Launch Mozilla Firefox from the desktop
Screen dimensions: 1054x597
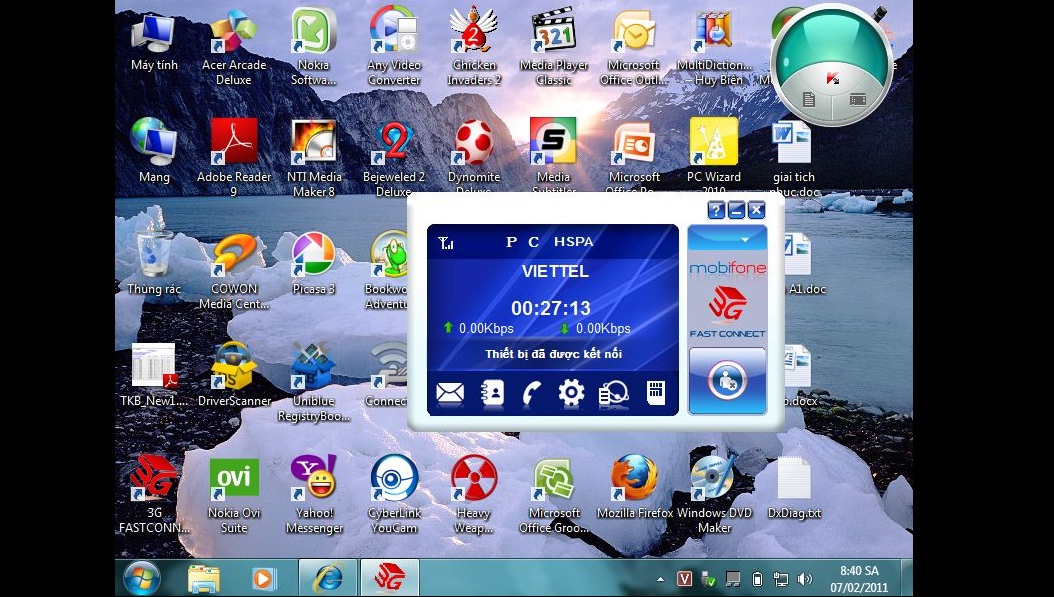[634, 478]
